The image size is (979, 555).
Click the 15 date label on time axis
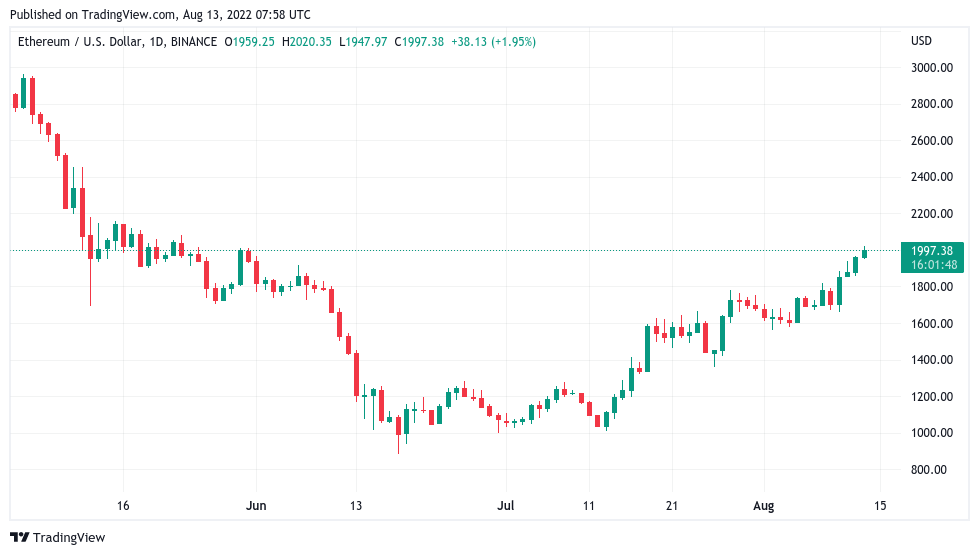pos(879,506)
